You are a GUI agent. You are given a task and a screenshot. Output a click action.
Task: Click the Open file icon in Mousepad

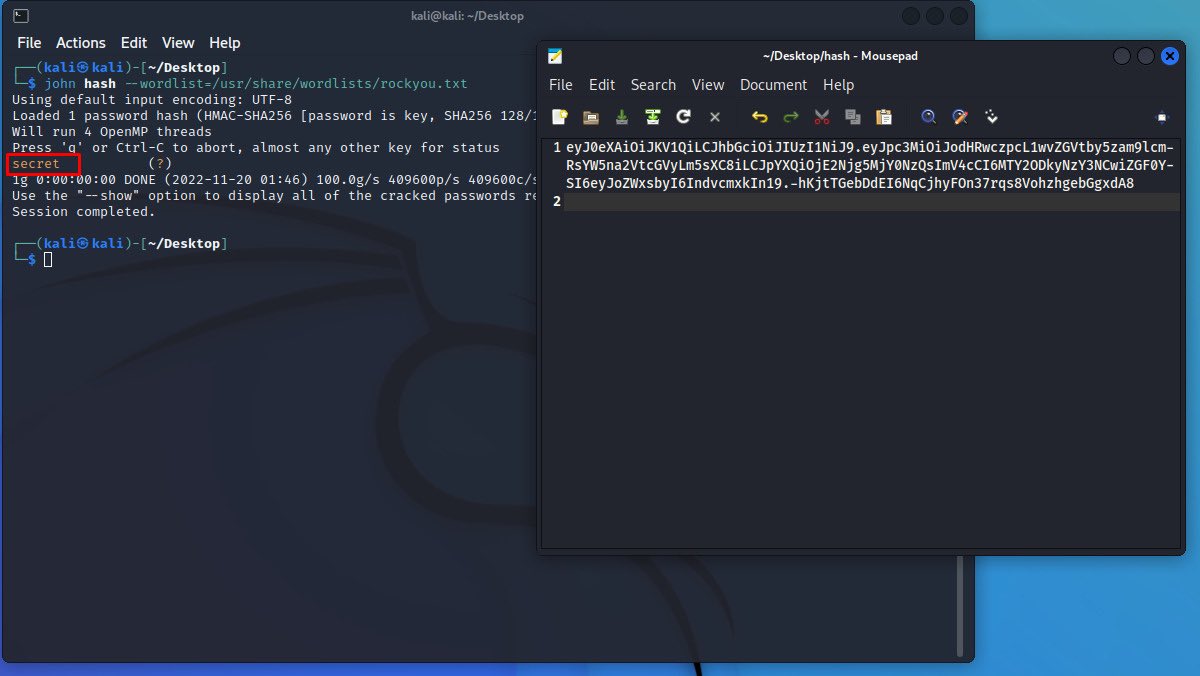pos(591,117)
